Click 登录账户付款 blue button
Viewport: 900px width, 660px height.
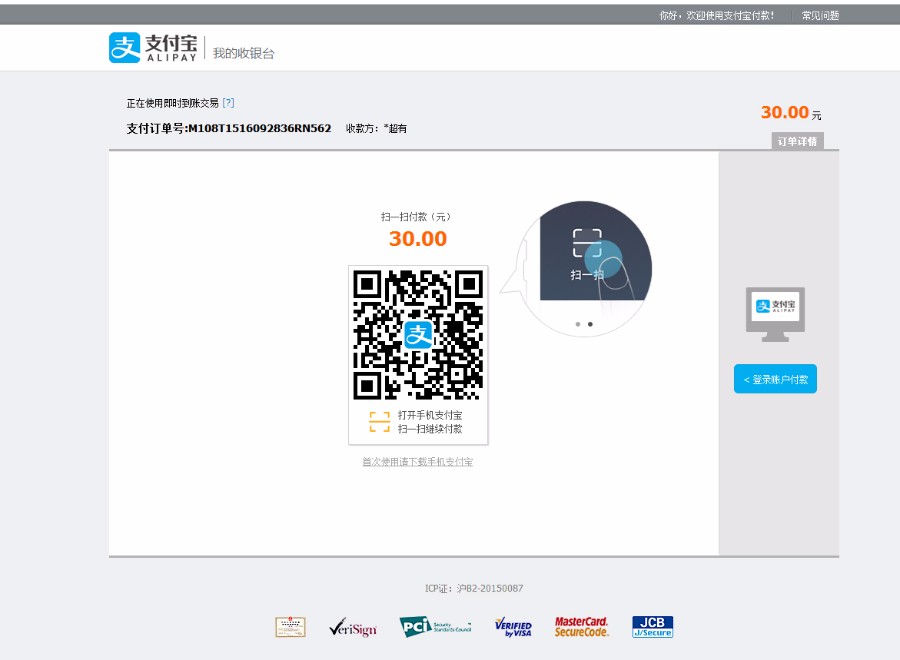(775, 379)
